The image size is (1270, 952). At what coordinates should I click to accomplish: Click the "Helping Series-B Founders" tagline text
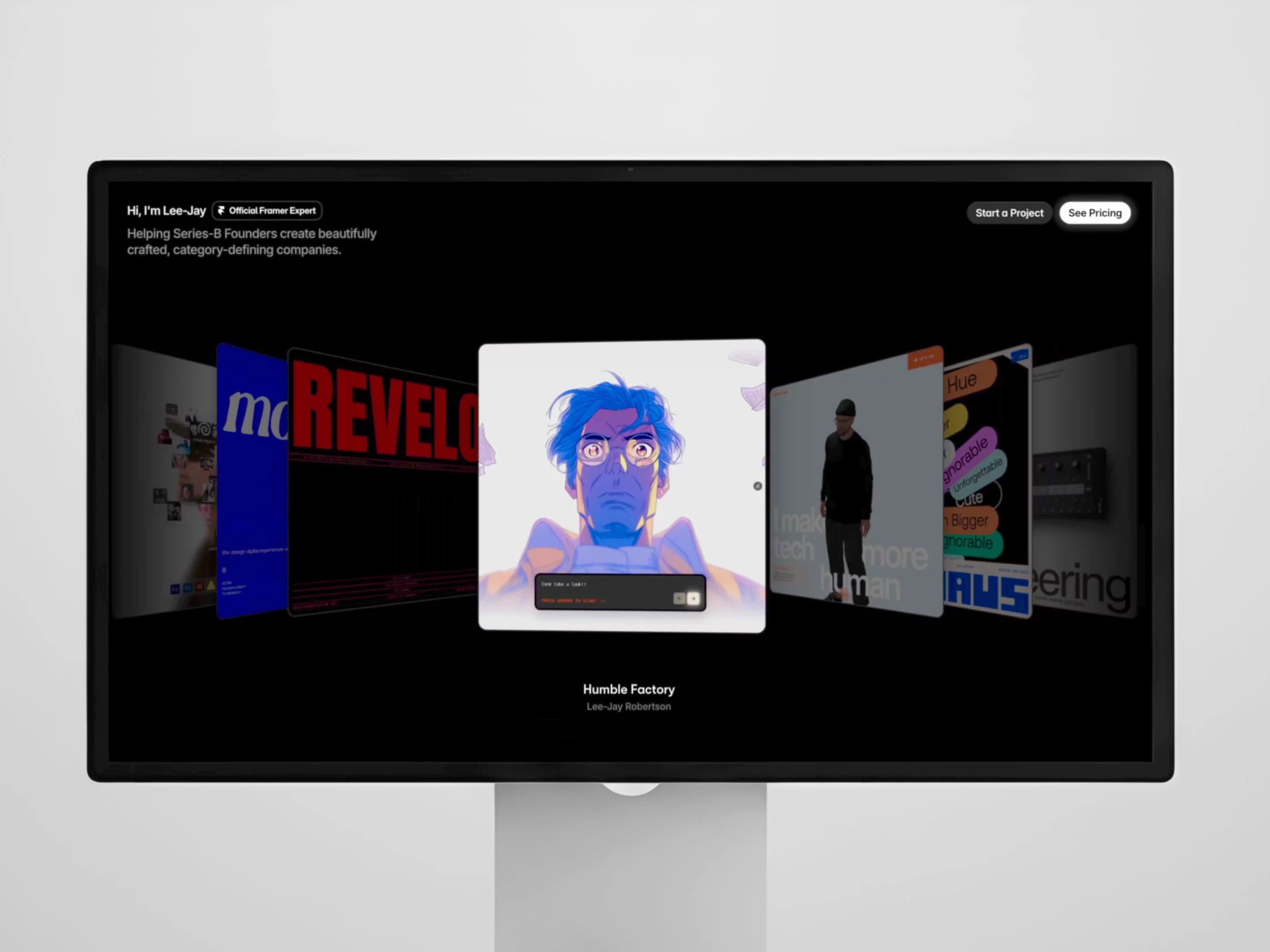(x=251, y=242)
